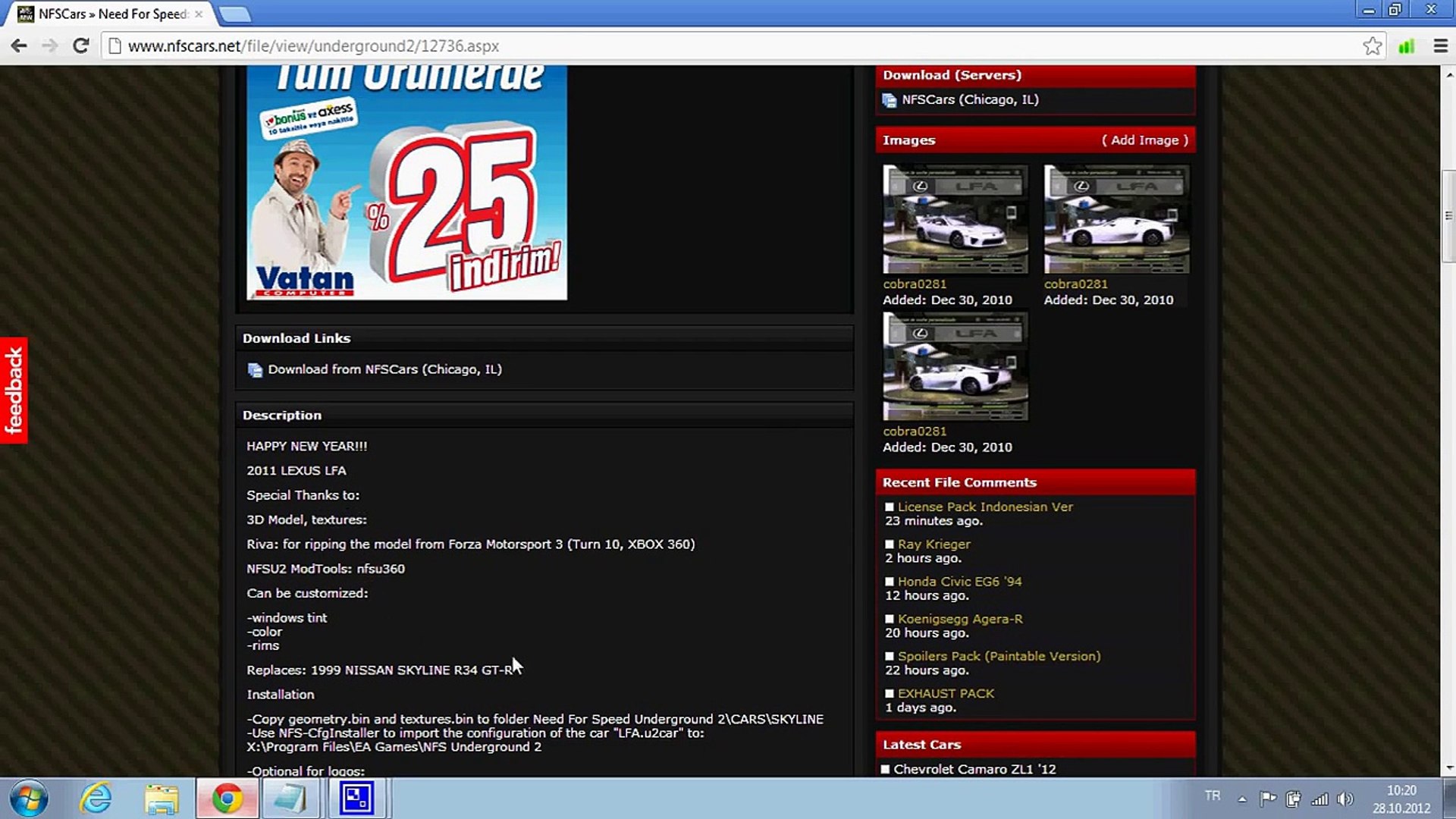Click the Add Image link
The height and width of the screenshot is (819, 1456).
coord(1144,140)
